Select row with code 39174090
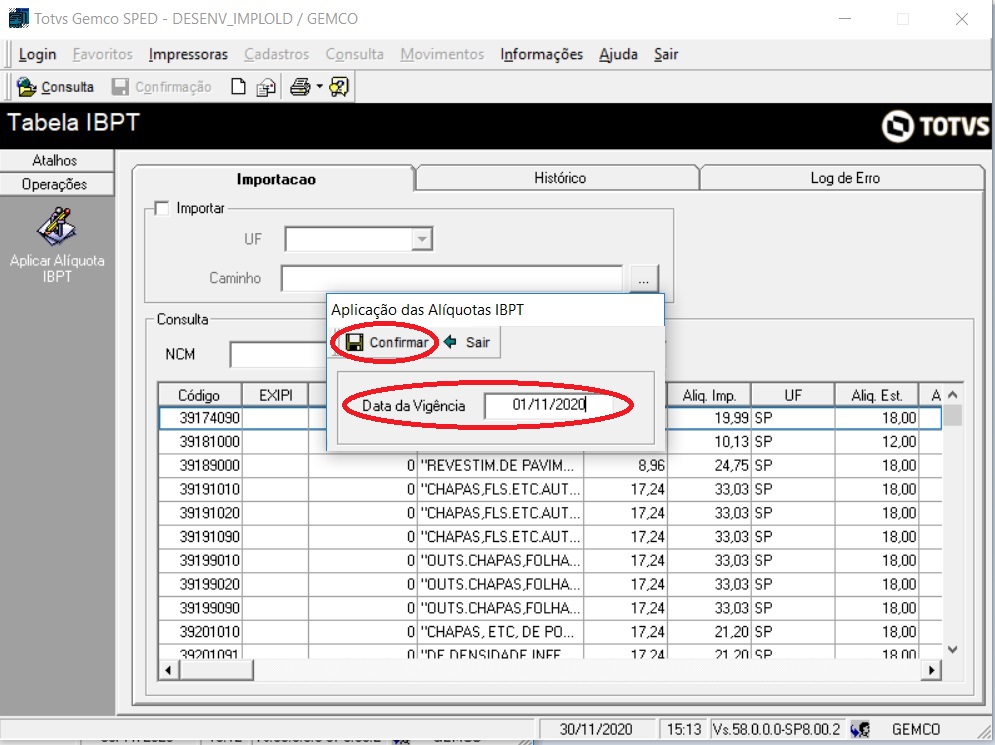Screen dimensions: 995x745 point(550,418)
